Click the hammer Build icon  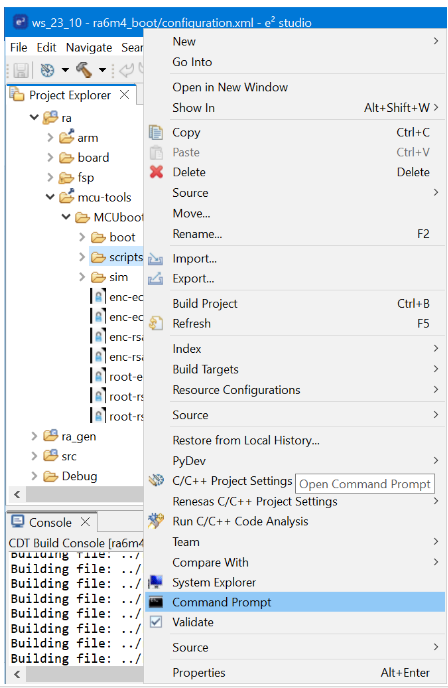84,70
